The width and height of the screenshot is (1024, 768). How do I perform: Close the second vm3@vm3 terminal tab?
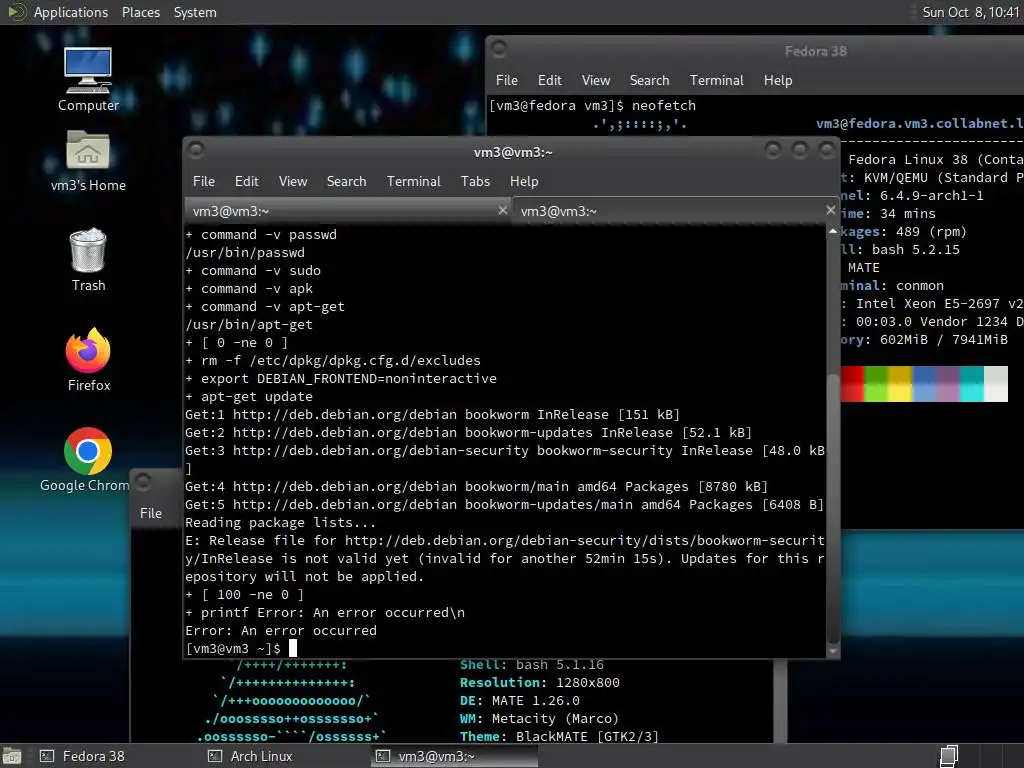click(830, 210)
